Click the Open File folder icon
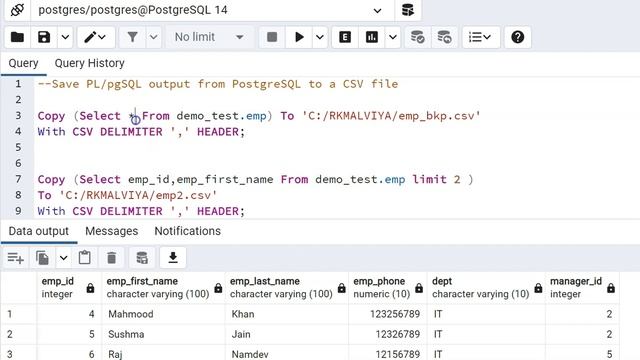The height and width of the screenshot is (360, 640). pos(18,37)
